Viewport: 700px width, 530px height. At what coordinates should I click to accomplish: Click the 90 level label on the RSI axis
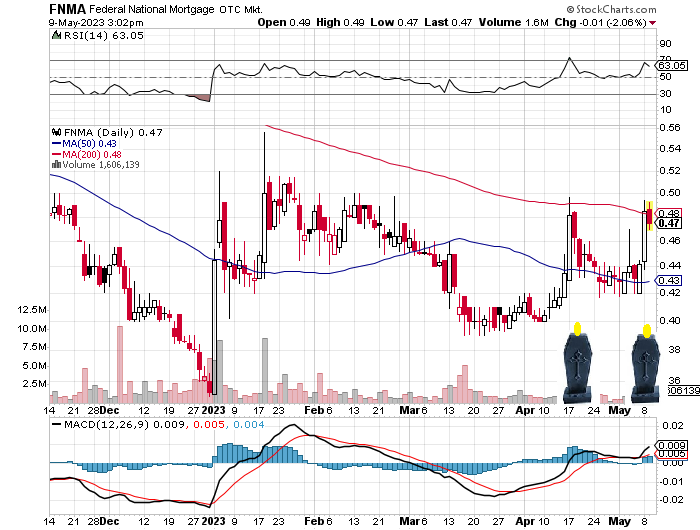point(665,44)
